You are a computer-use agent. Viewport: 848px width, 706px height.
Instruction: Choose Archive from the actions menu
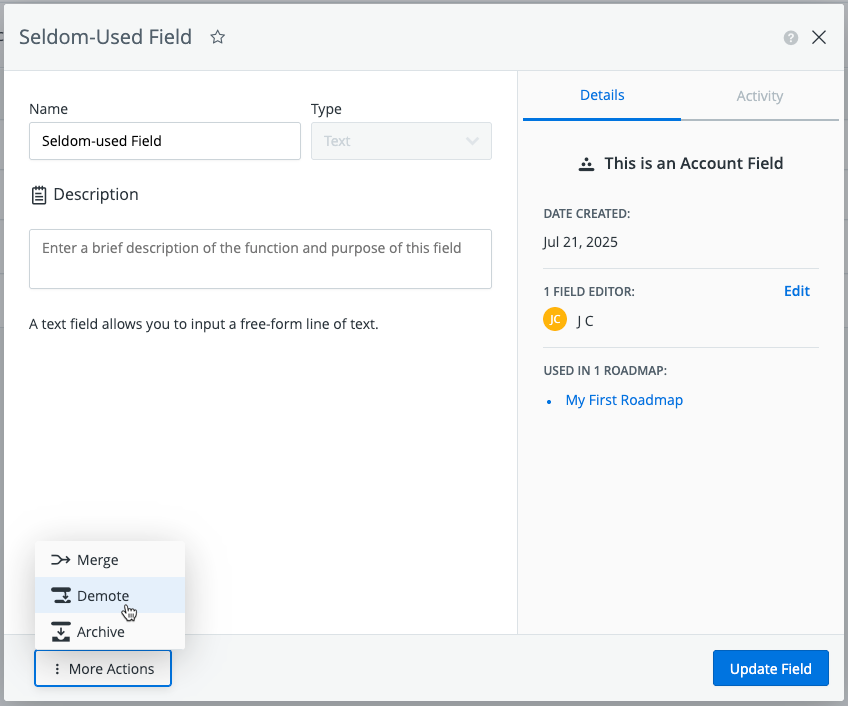[101, 632]
